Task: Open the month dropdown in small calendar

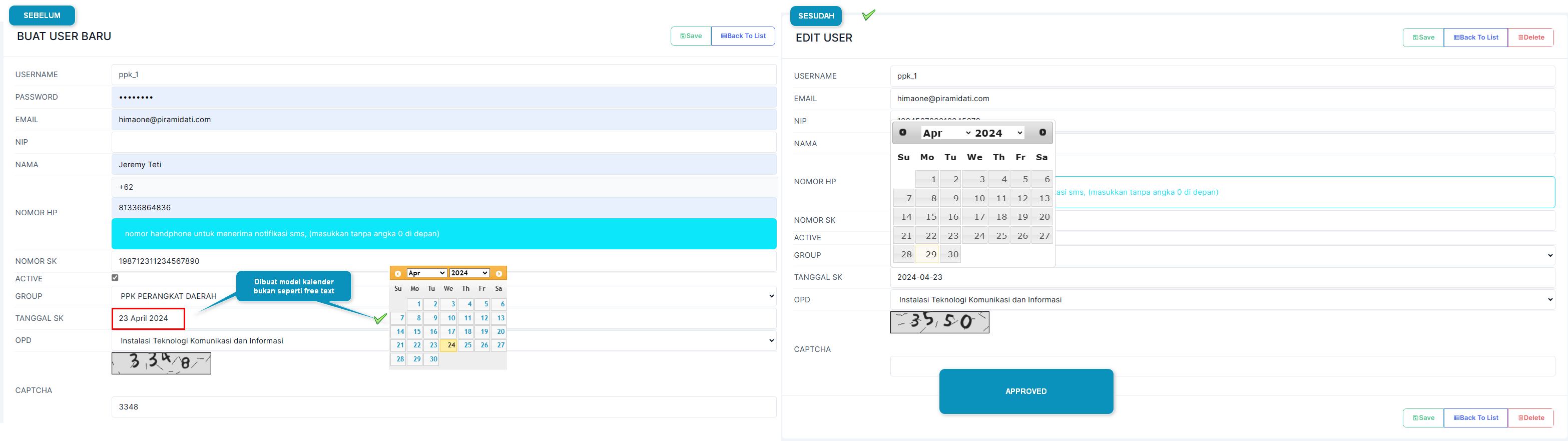Action: [x=427, y=273]
